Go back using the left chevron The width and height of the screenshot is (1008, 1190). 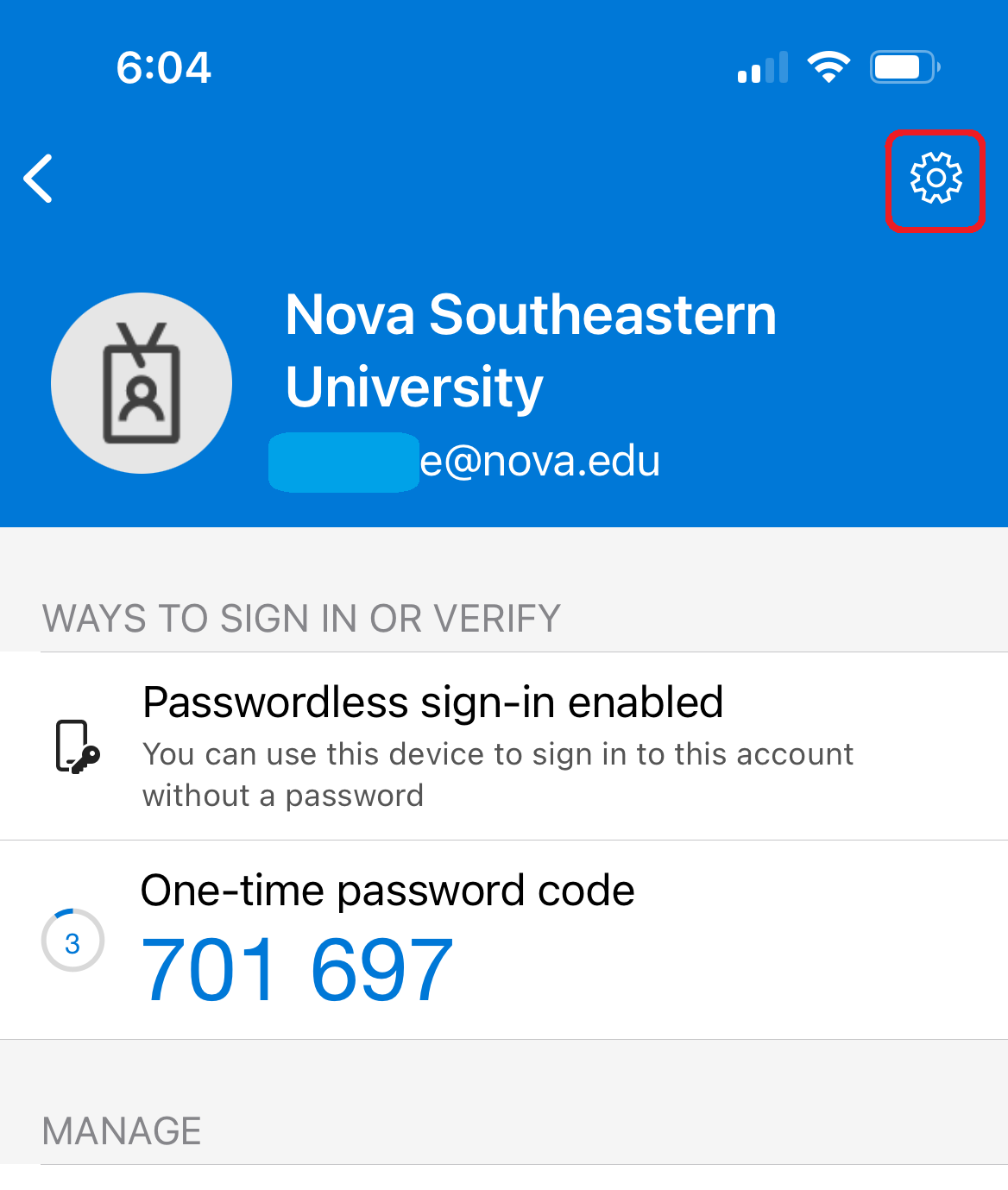[x=39, y=179]
